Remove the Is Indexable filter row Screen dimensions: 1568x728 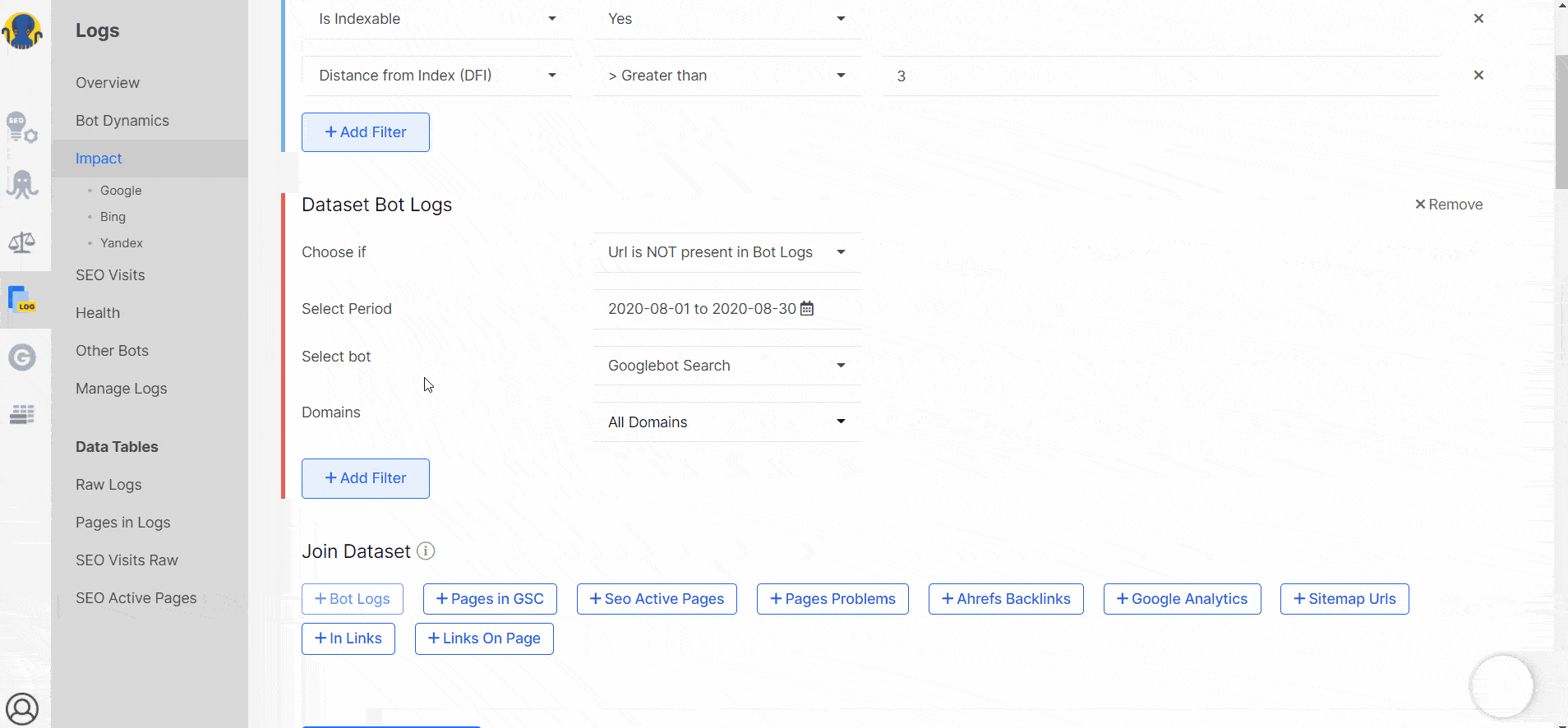tap(1478, 18)
